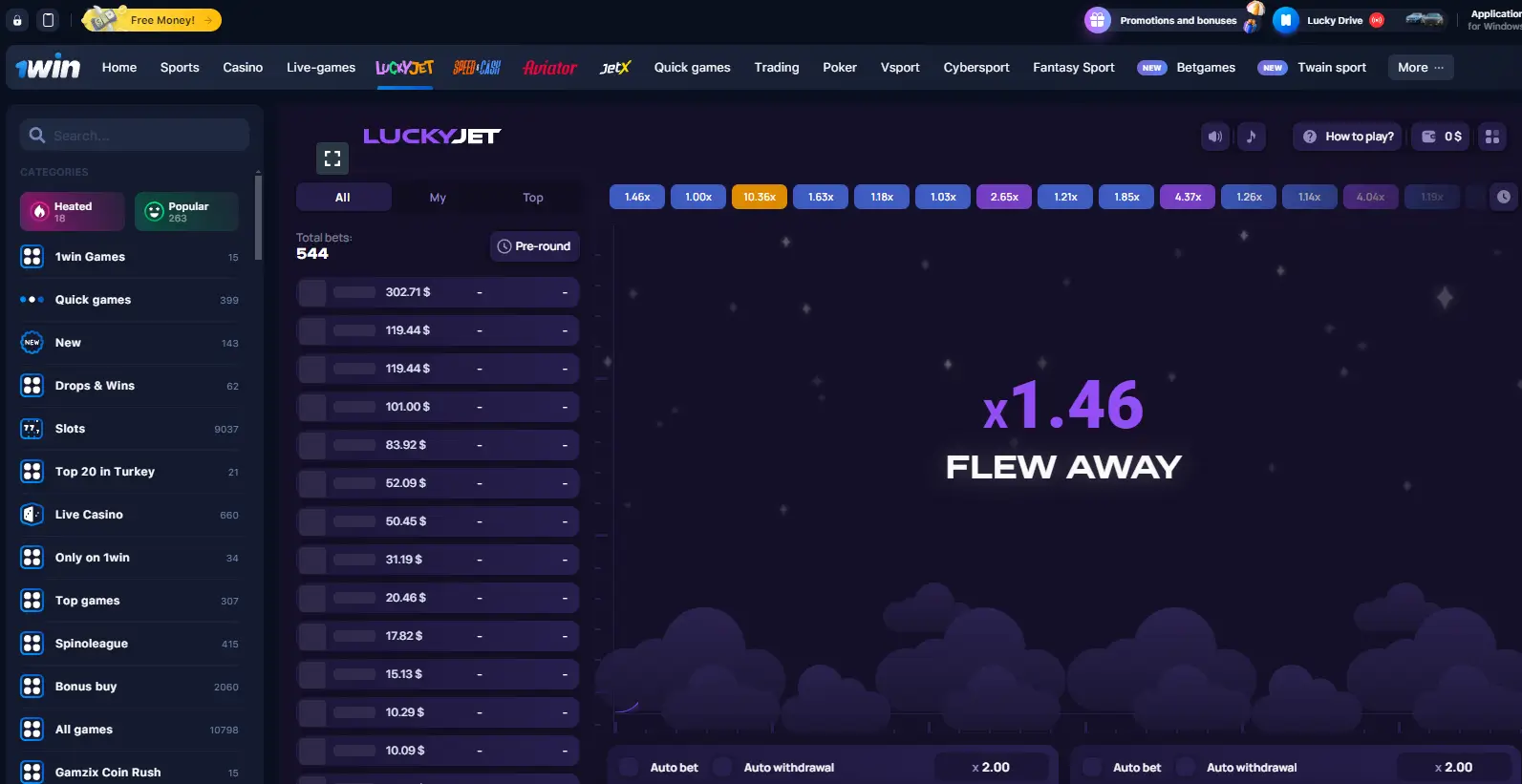This screenshot has height=784, width=1522.
Task: Click the Live Casino card icon
Action: [32, 515]
